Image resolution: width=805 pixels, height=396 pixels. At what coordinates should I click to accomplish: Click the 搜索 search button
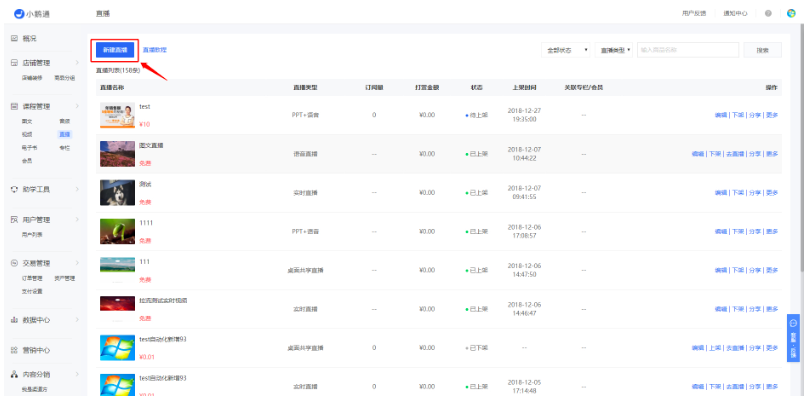(763, 50)
